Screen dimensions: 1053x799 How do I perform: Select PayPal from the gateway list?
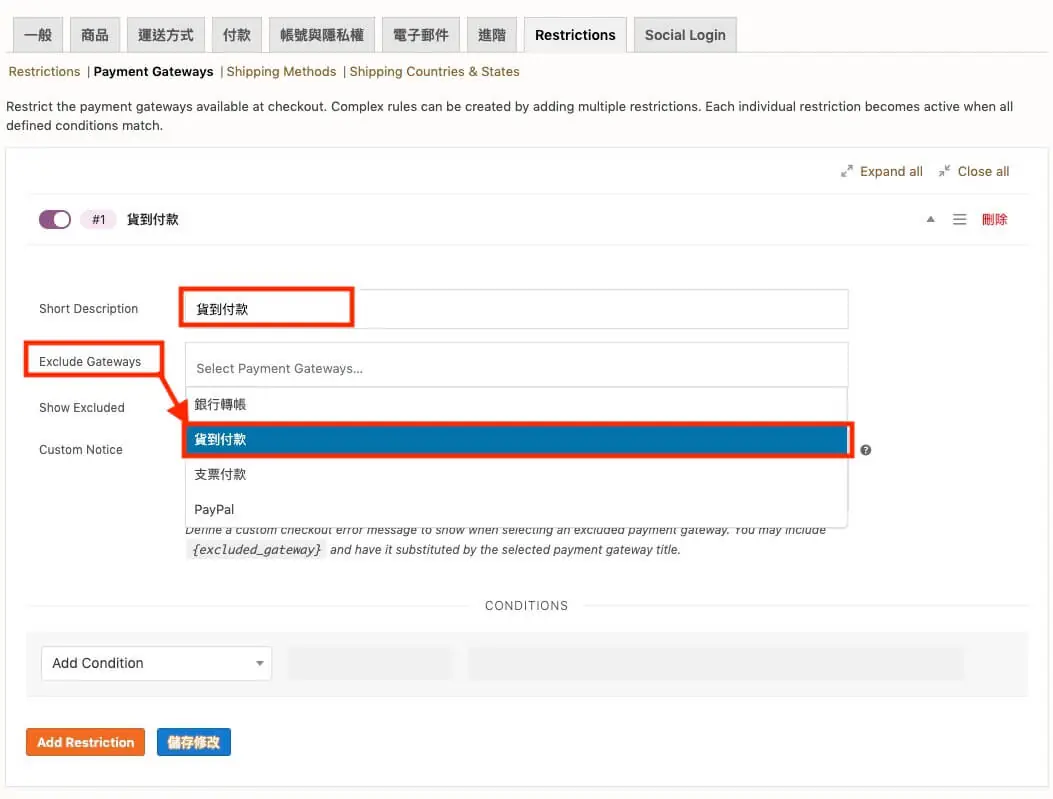coord(516,509)
